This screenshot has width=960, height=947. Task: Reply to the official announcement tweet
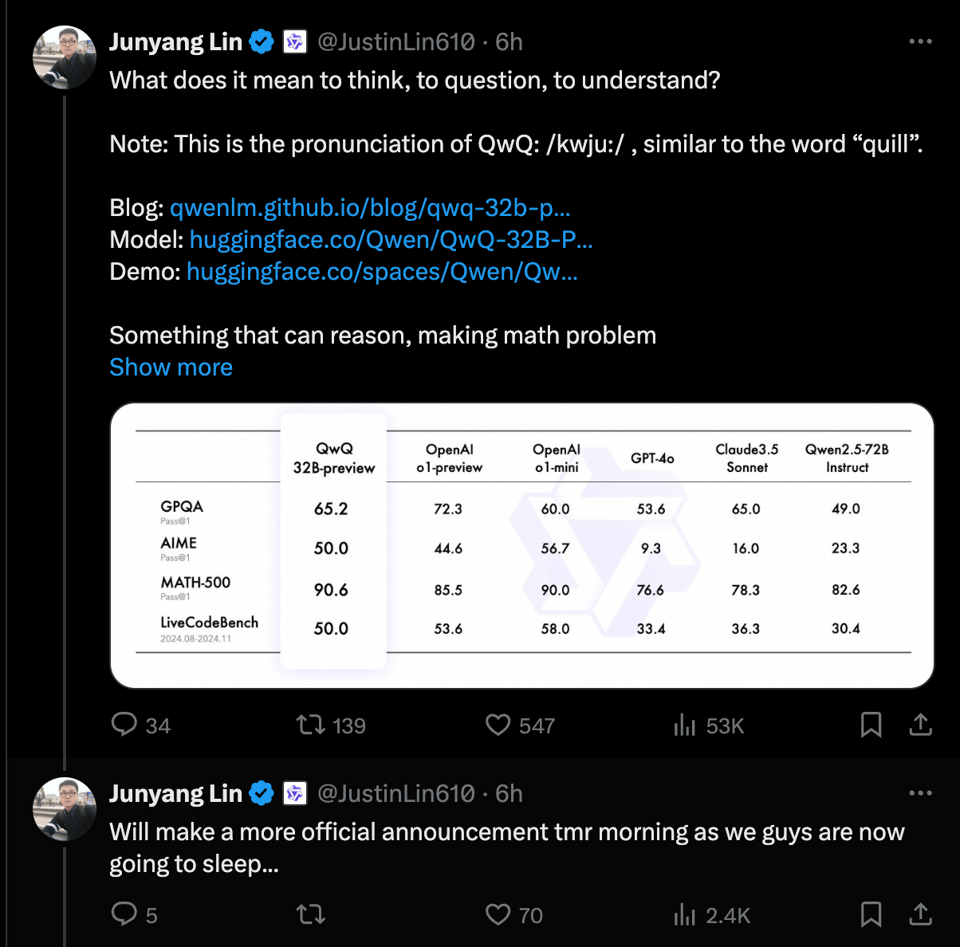coord(124,914)
